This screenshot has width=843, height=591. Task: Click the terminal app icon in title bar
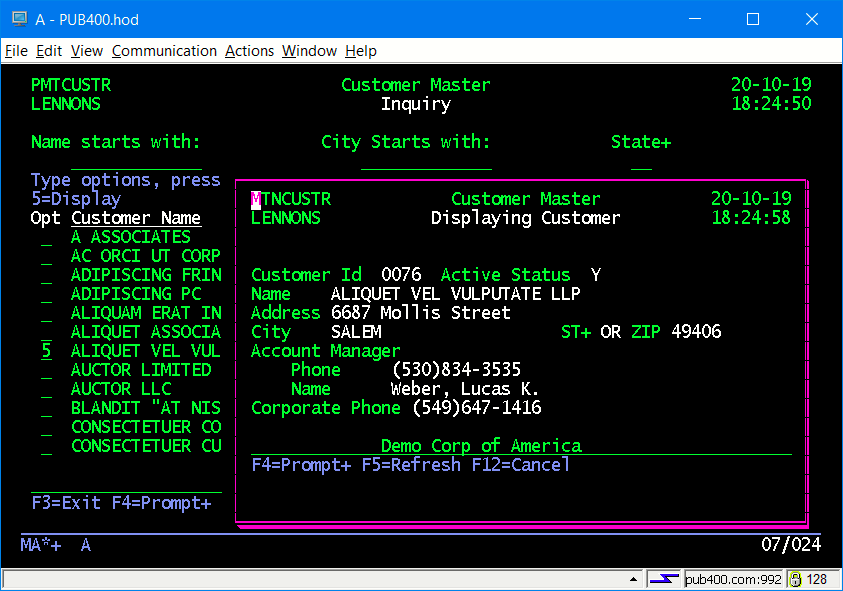[19, 19]
